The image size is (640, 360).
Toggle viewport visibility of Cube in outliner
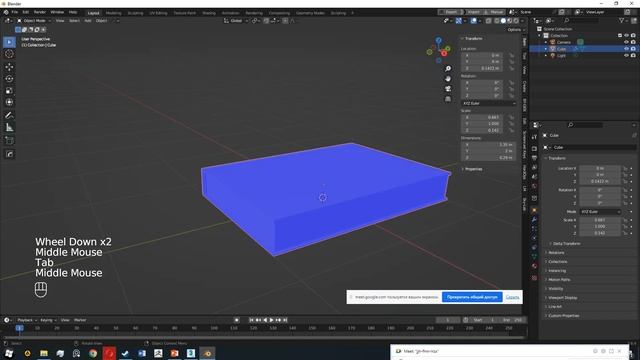pyautogui.click(x=627, y=49)
